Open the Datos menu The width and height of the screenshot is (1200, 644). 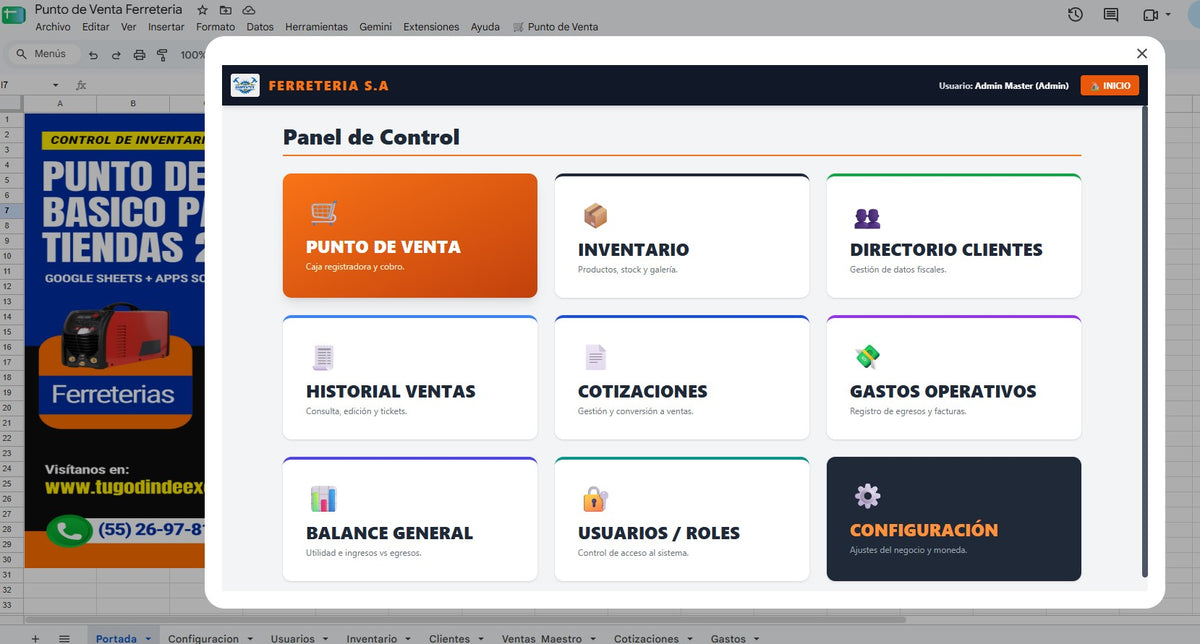click(260, 27)
